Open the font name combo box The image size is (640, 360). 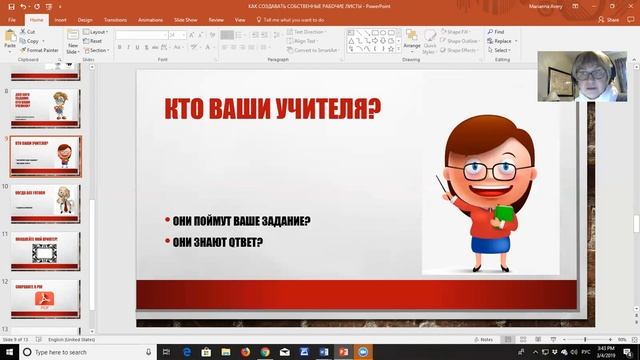tap(141, 36)
